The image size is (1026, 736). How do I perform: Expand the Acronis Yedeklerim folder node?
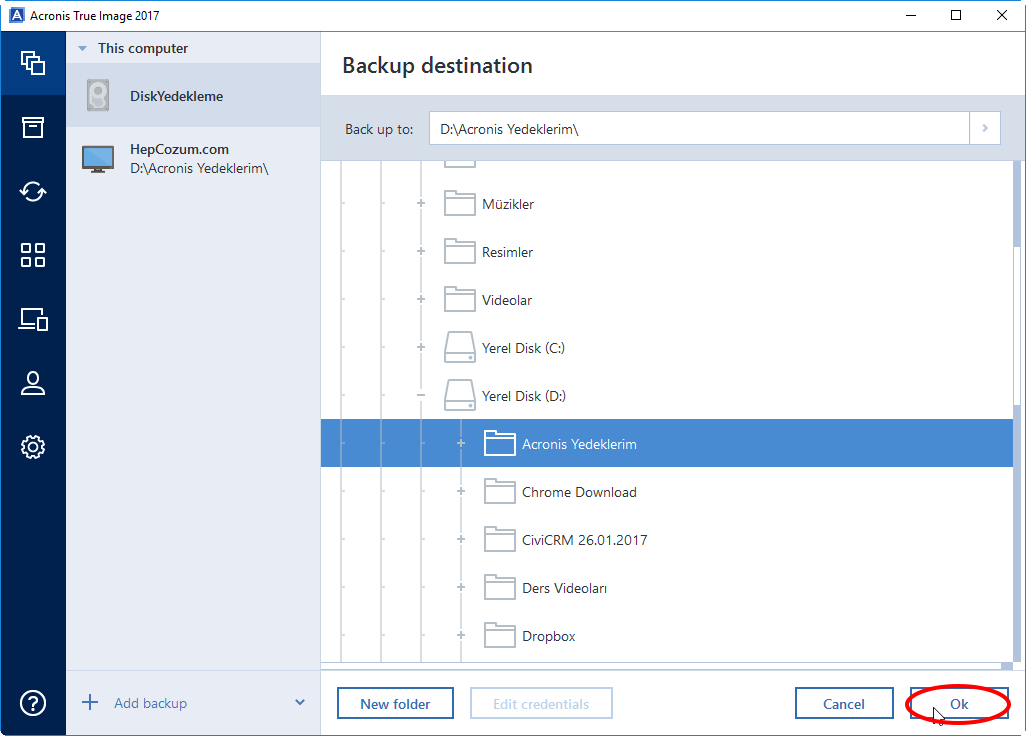click(x=461, y=443)
